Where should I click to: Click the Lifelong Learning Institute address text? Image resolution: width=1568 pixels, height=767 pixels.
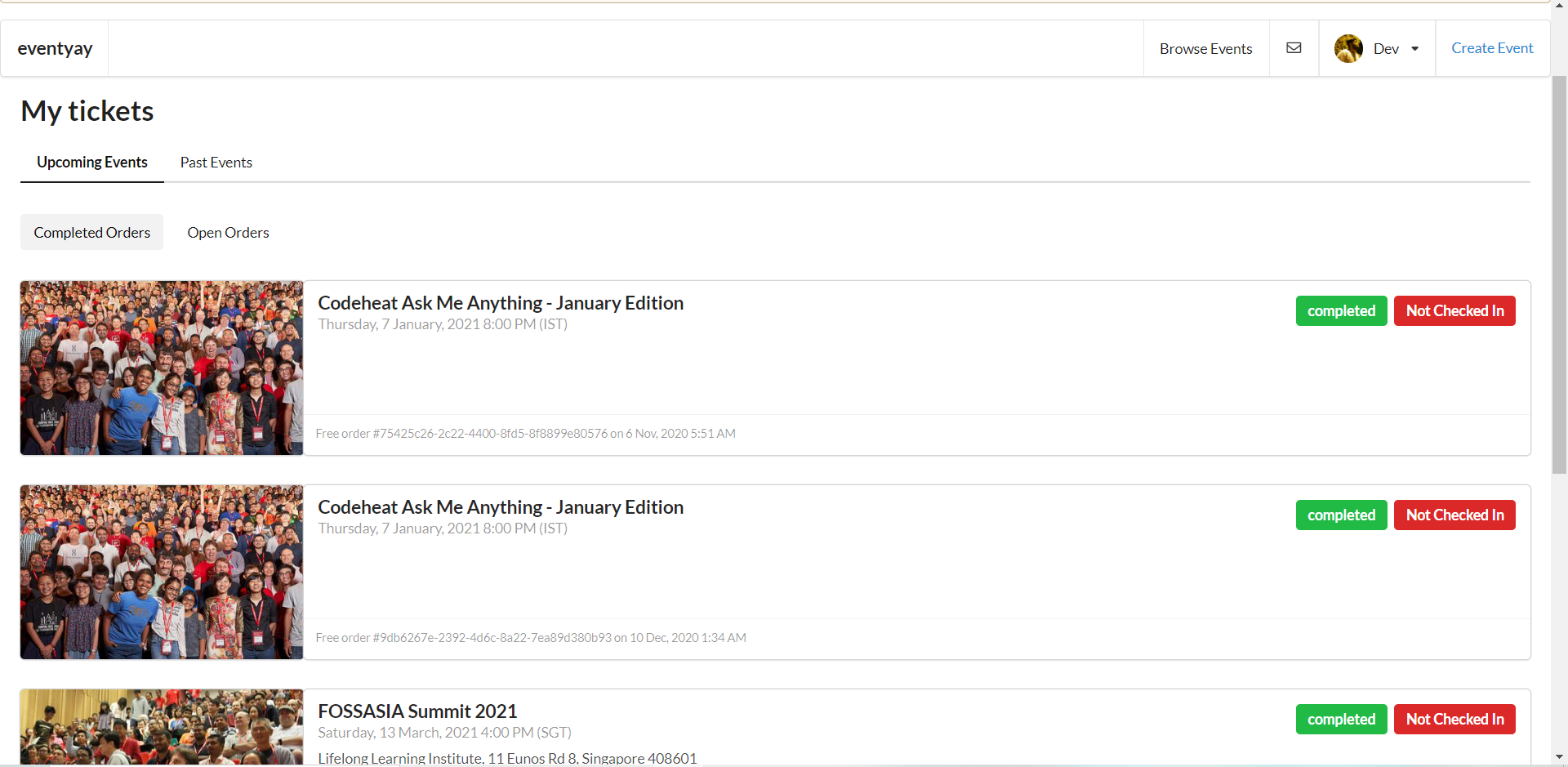click(507, 757)
